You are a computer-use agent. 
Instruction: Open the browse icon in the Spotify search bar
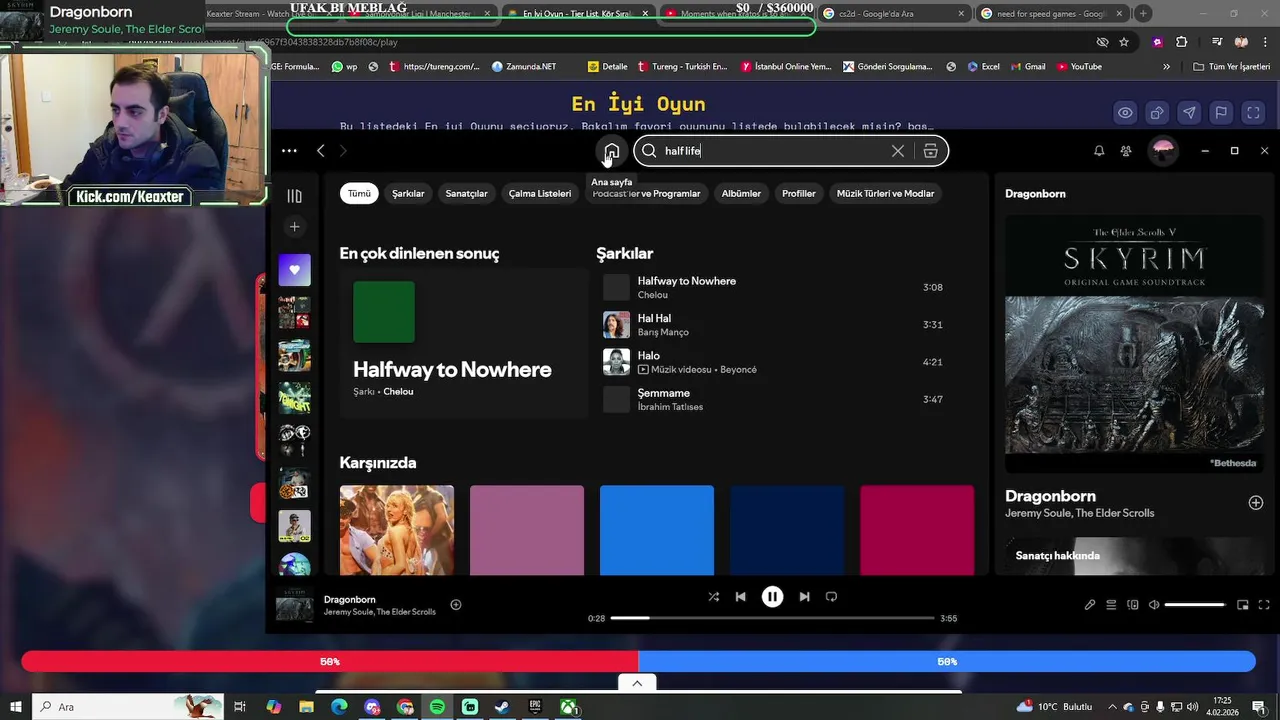(x=930, y=151)
